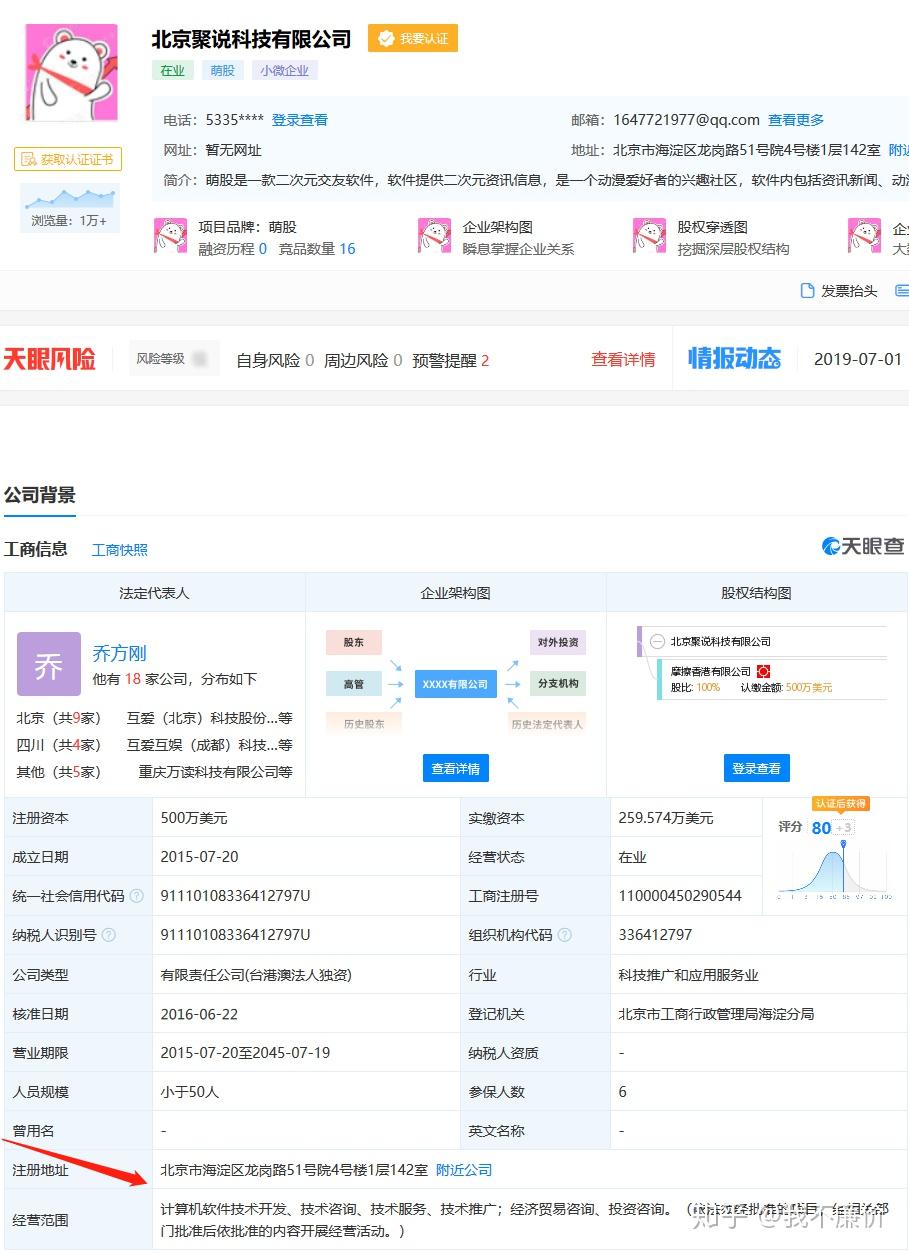Click the company logo bear avatar
Image resolution: width=909 pixels, height=1253 pixels.
point(71,72)
